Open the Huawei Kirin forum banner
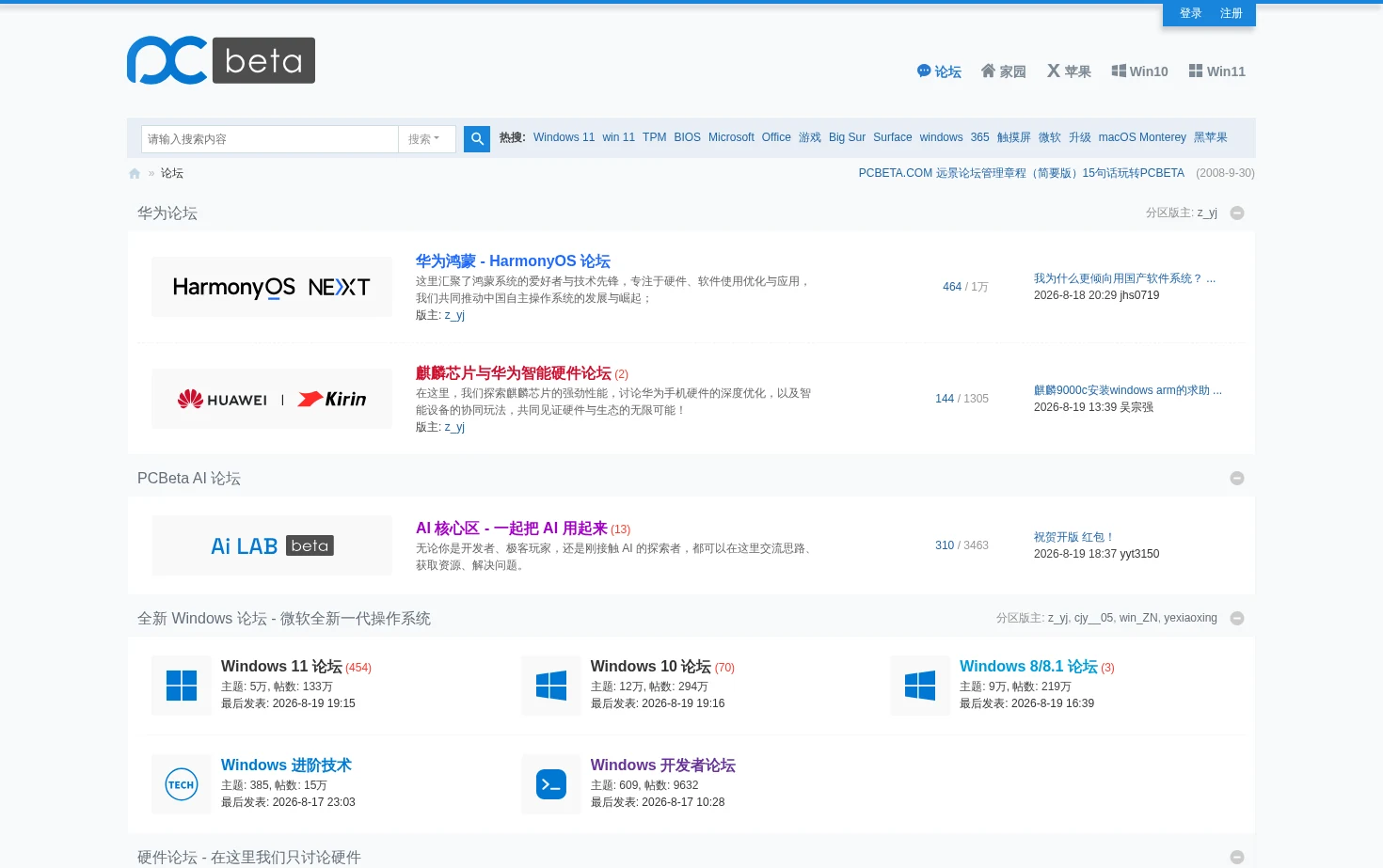 click(272, 399)
